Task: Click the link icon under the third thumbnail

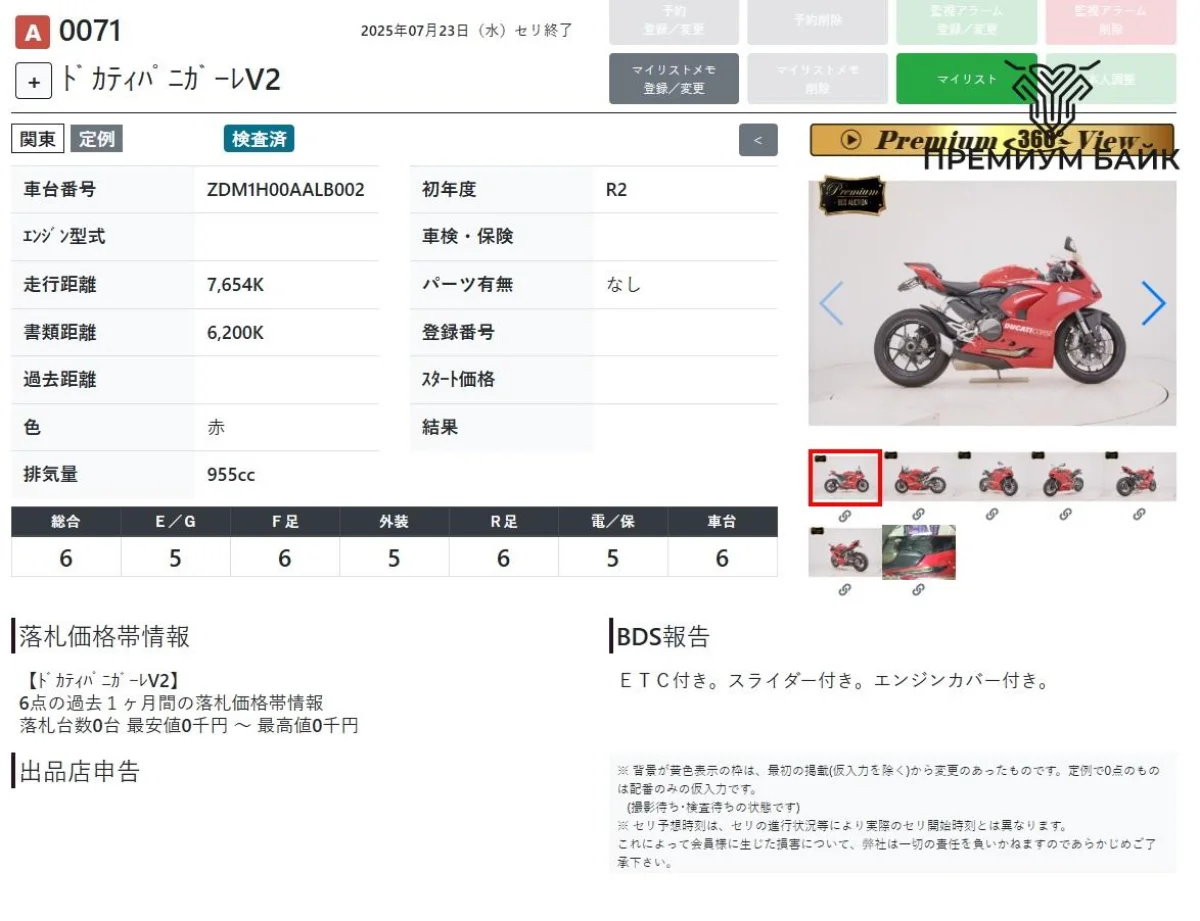Action: tap(992, 514)
